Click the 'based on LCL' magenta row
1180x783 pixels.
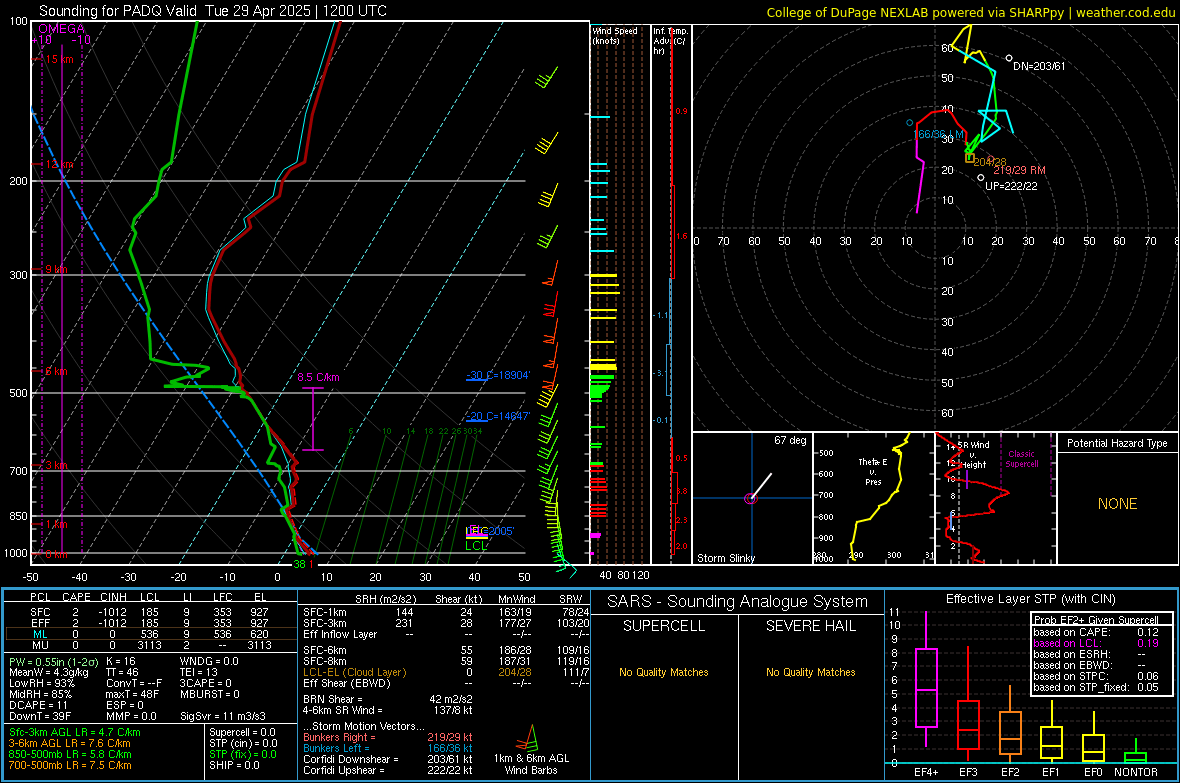(x=1096, y=643)
